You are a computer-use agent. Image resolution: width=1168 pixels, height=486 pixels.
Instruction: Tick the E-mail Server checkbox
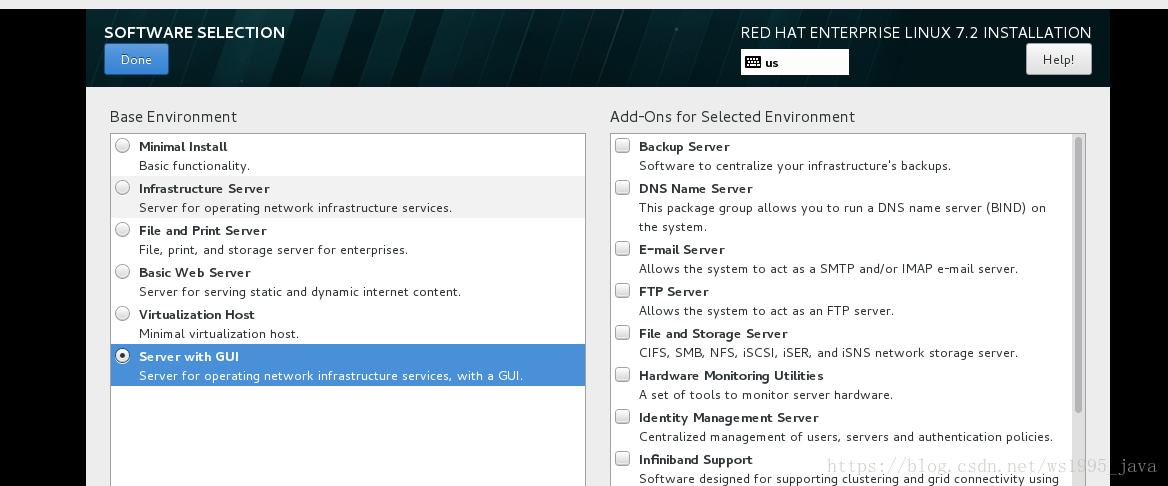[x=622, y=248]
